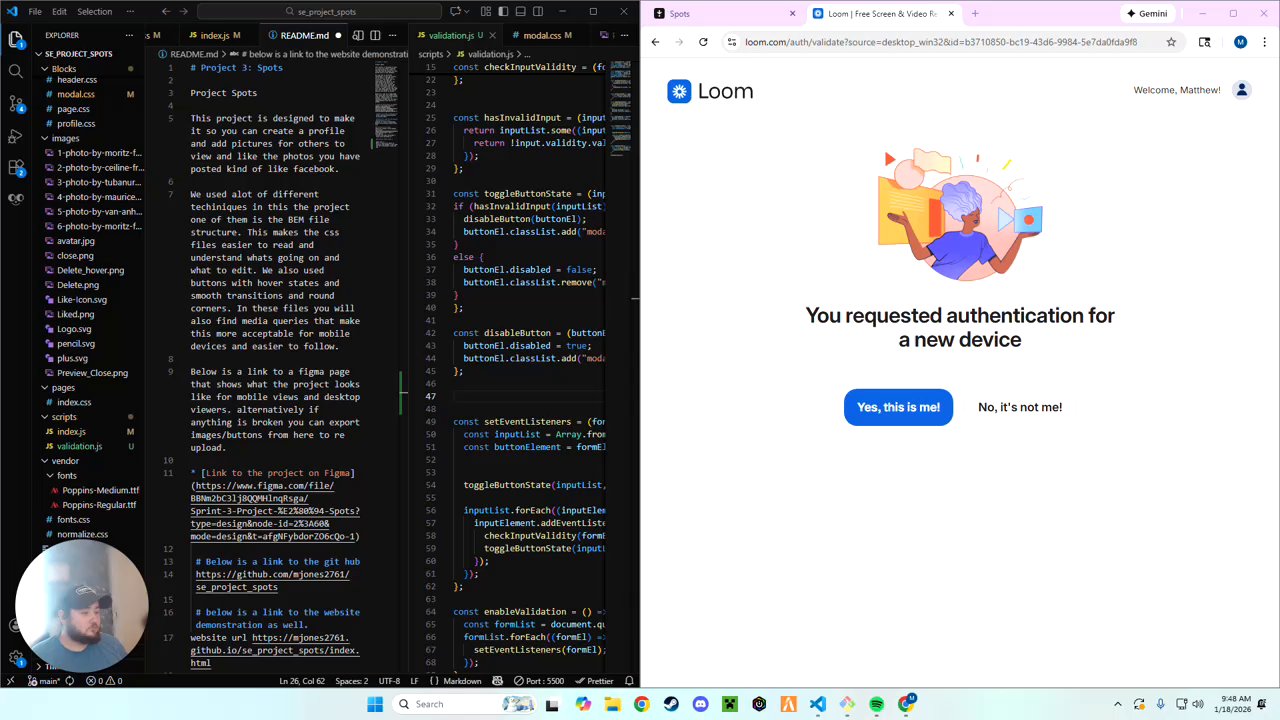Click the 'No, it's not me!' button
Image resolution: width=1280 pixels, height=720 pixels.
(1020, 407)
